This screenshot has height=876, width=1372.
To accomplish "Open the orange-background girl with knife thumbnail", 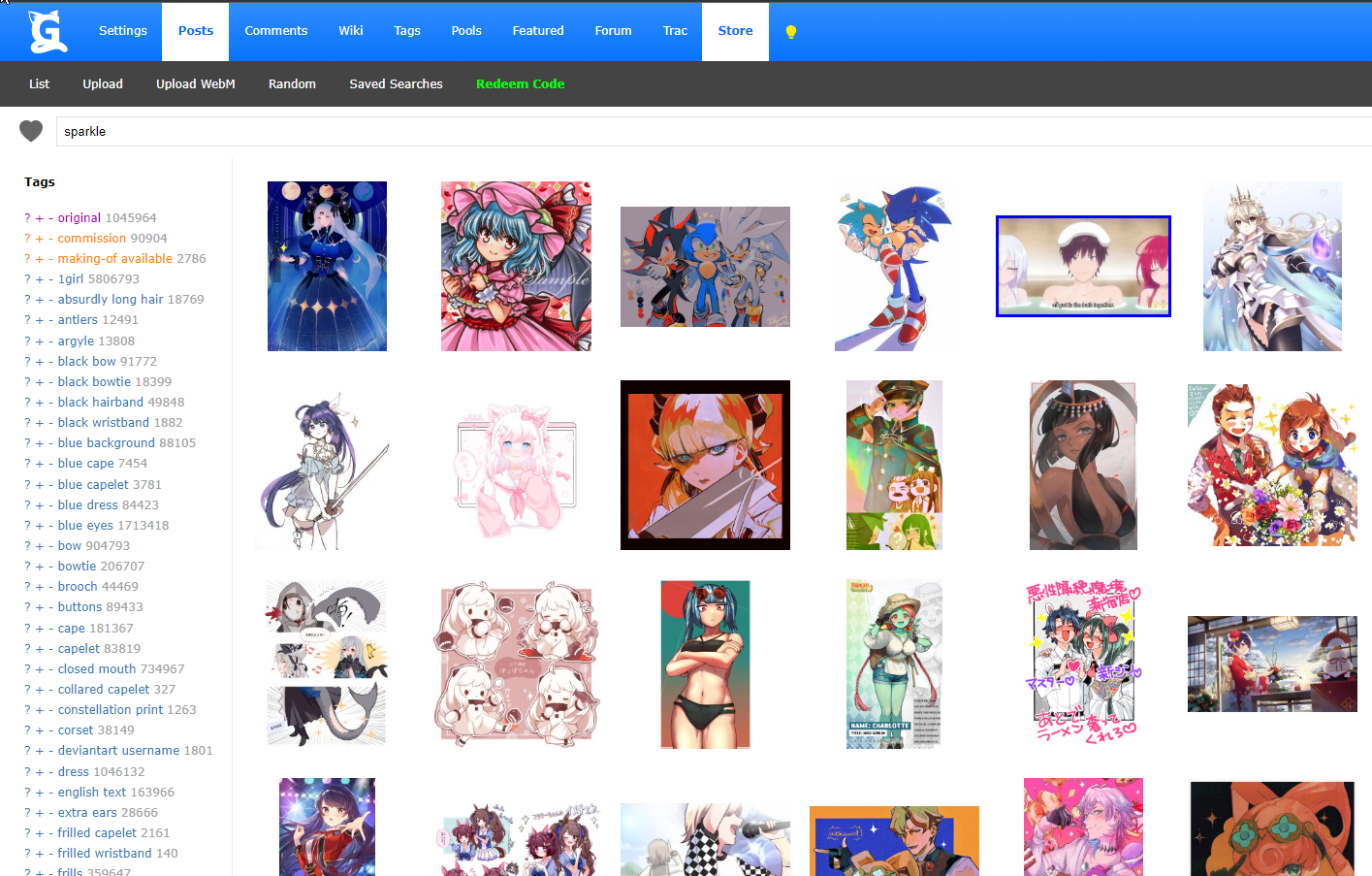I will (705, 466).
